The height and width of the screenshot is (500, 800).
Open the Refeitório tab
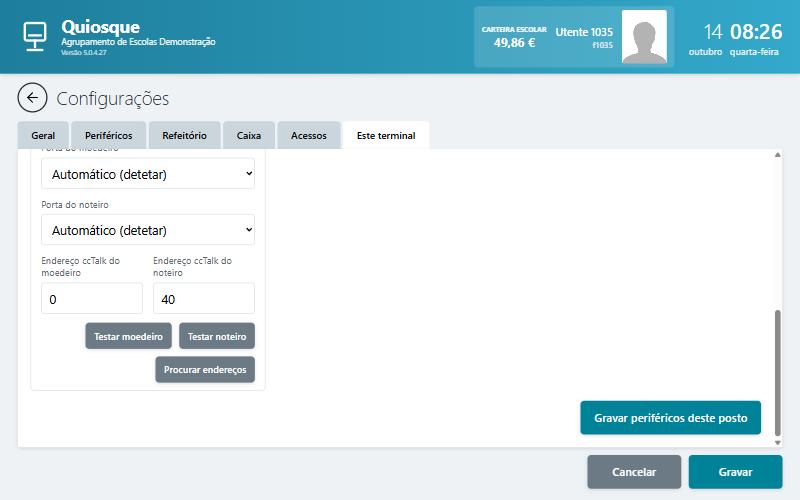[x=184, y=135]
